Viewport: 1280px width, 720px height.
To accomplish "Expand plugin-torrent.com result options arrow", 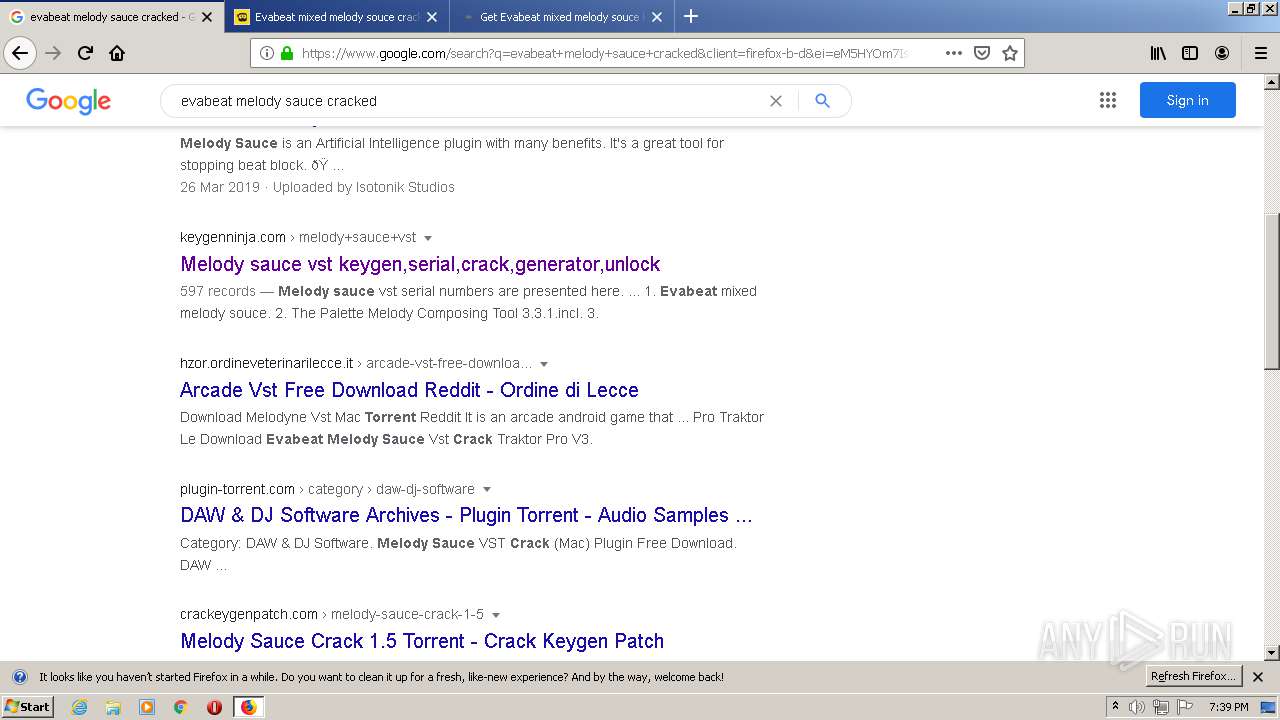I will [x=487, y=490].
